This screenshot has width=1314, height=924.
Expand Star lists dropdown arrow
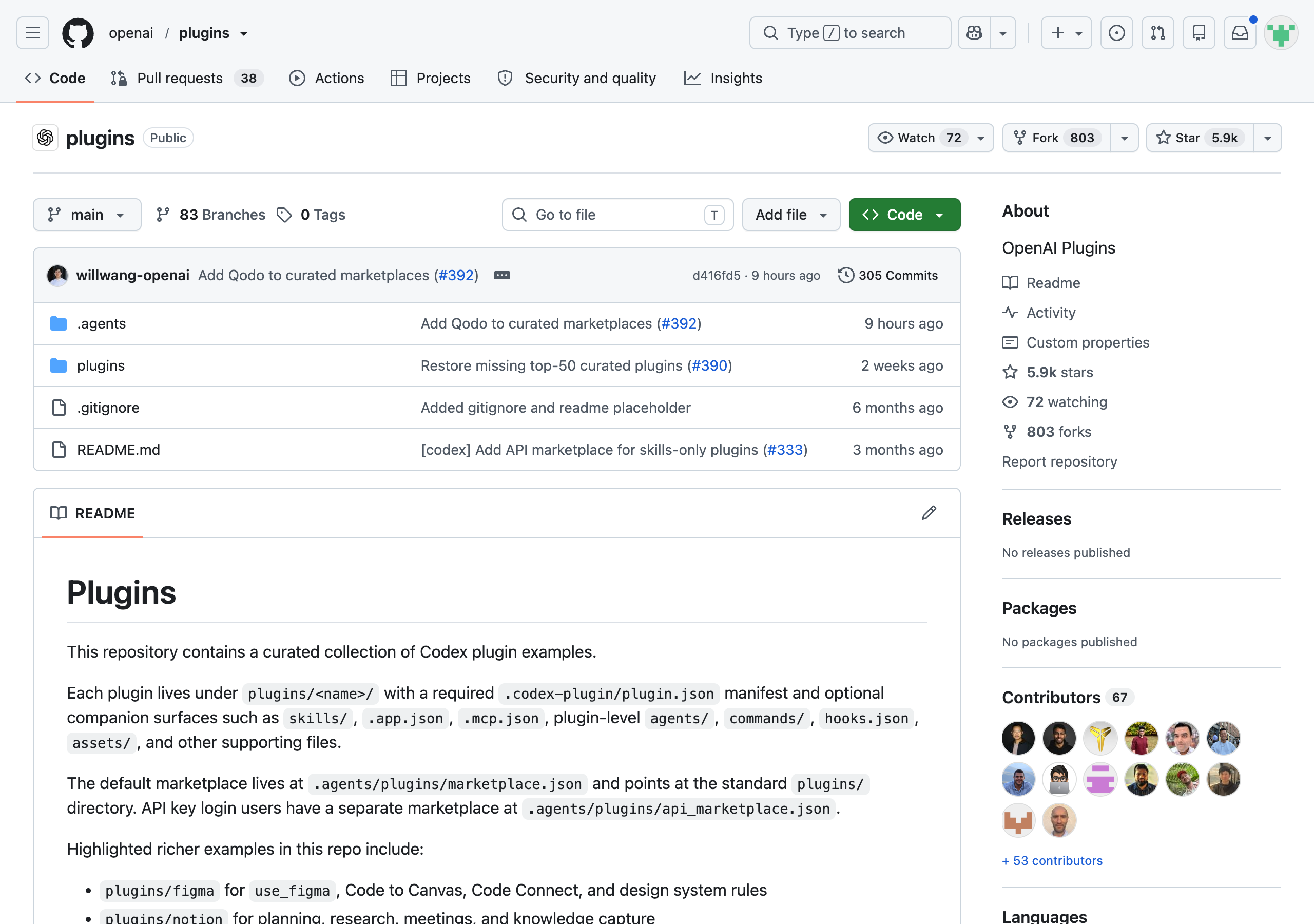tap(1267, 138)
